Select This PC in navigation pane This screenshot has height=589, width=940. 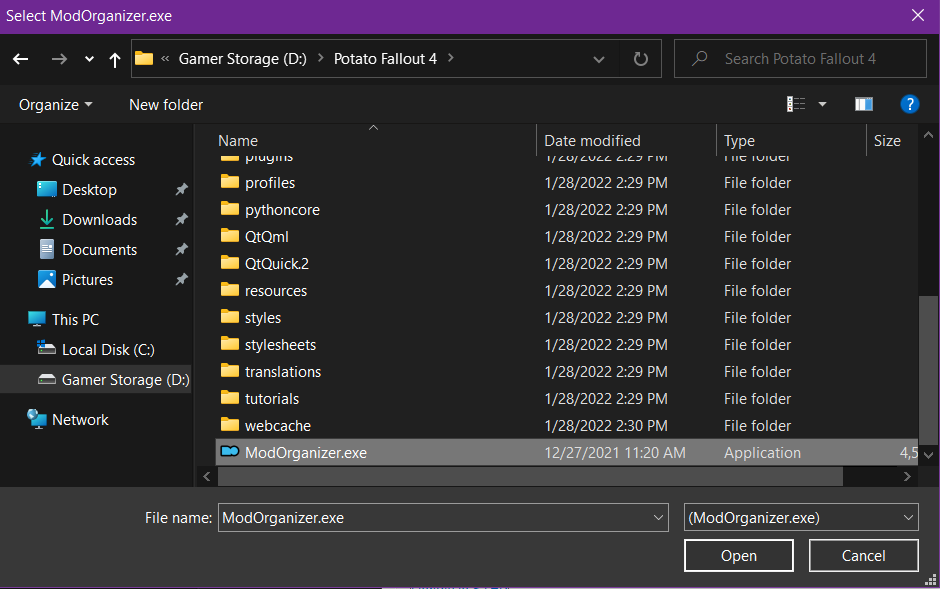pos(75,319)
